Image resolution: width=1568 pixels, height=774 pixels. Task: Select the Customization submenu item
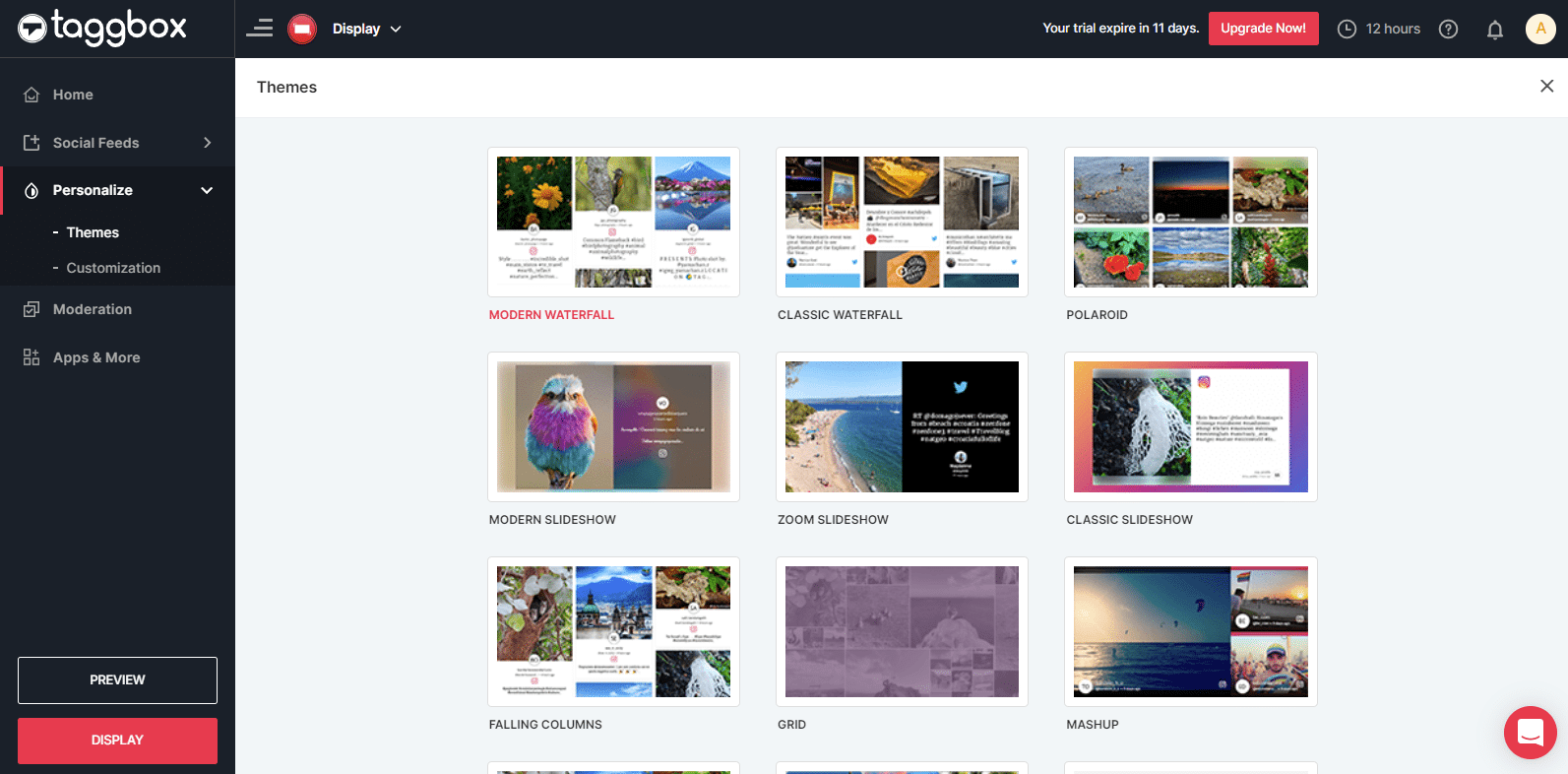pyautogui.click(x=113, y=268)
